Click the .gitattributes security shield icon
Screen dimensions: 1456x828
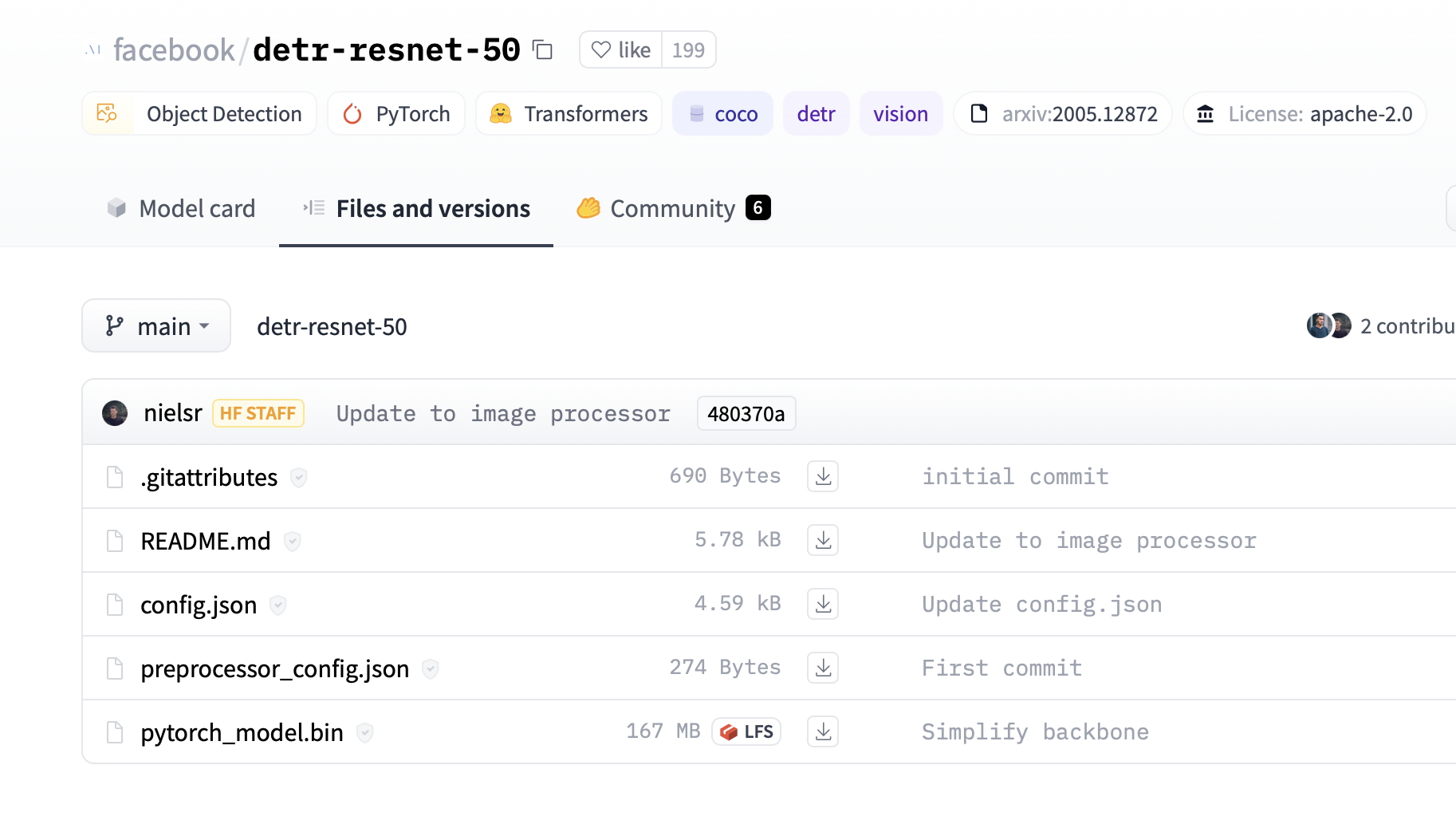click(299, 477)
